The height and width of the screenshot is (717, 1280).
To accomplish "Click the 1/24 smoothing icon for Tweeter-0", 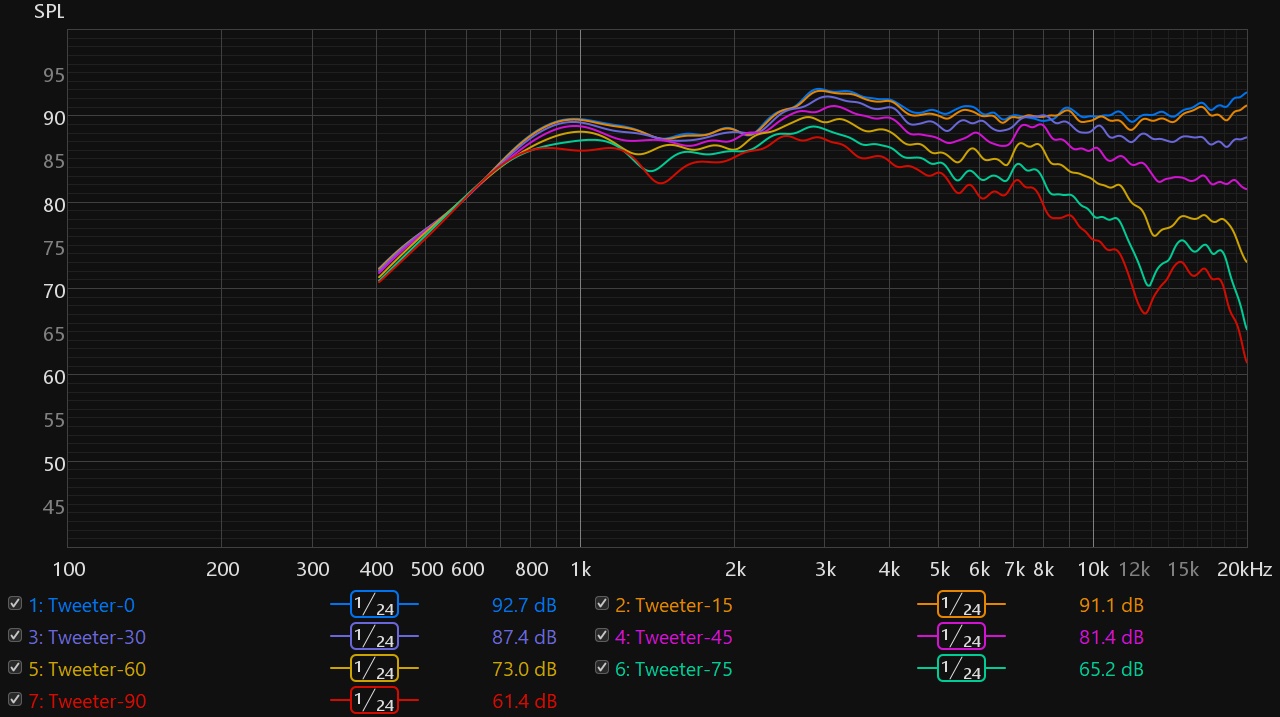I will pyautogui.click(x=374, y=605).
